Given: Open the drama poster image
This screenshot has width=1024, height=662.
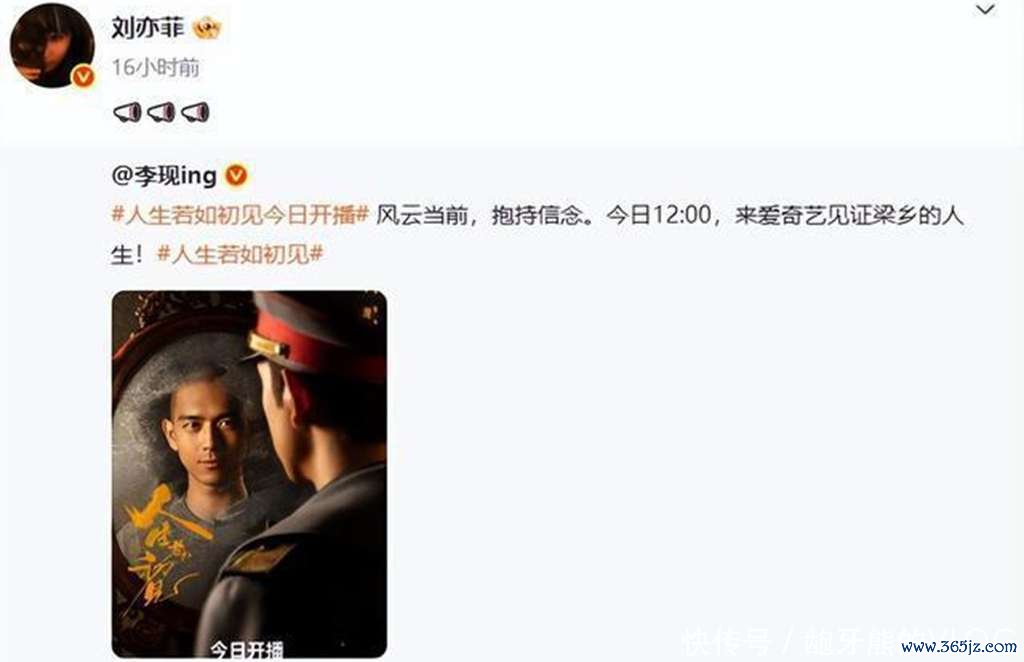Looking at the screenshot, I should (x=249, y=474).
